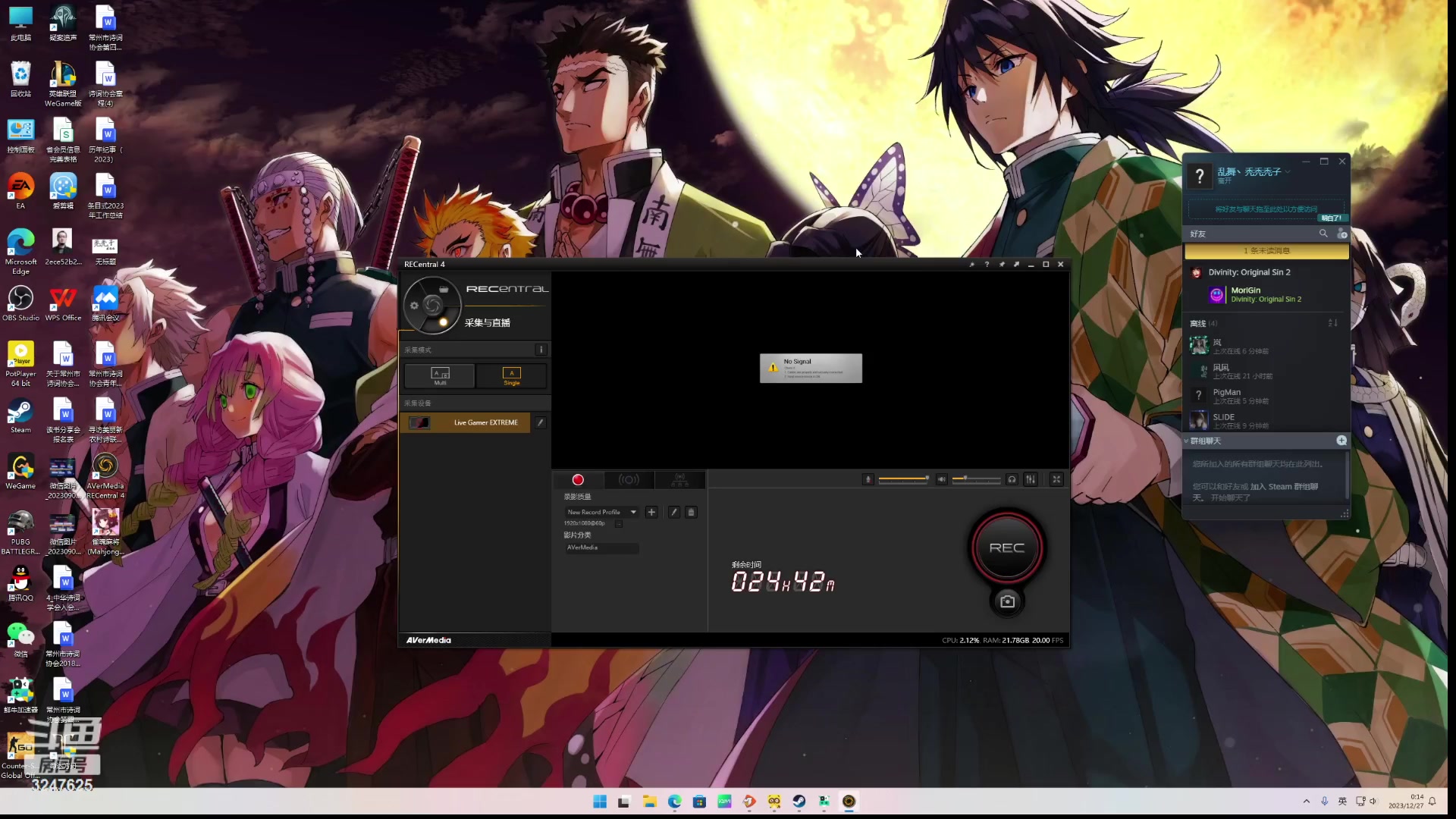Open RECentral help question mark
Viewport: 1456px width, 819px height.
coord(987,265)
